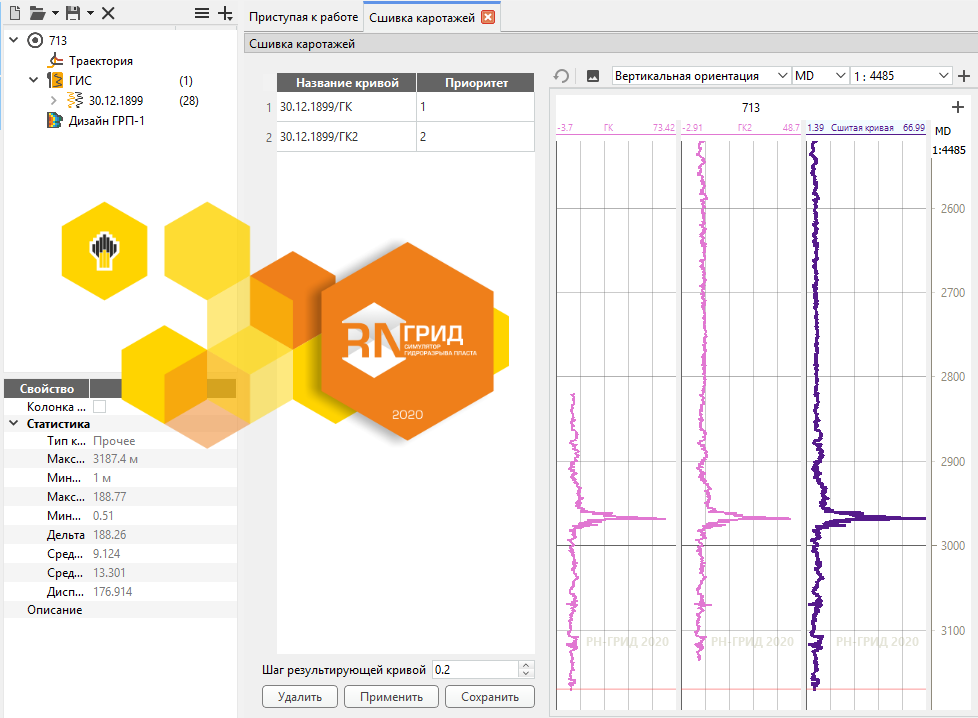Image resolution: width=978 pixels, height=718 pixels.
Task: Click the X delete icon in toolbar
Action: (x=108, y=13)
